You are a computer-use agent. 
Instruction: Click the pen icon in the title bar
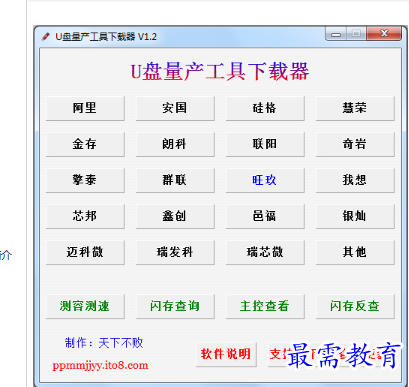pyautogui.click(x=46, y=36)
